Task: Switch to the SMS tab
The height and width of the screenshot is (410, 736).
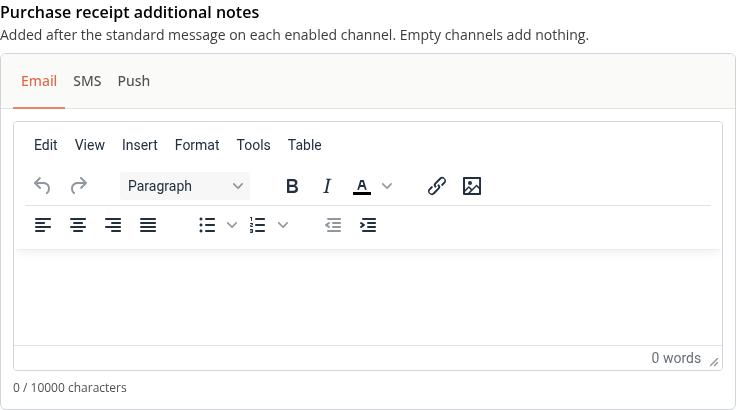Action: coord(87,81)
